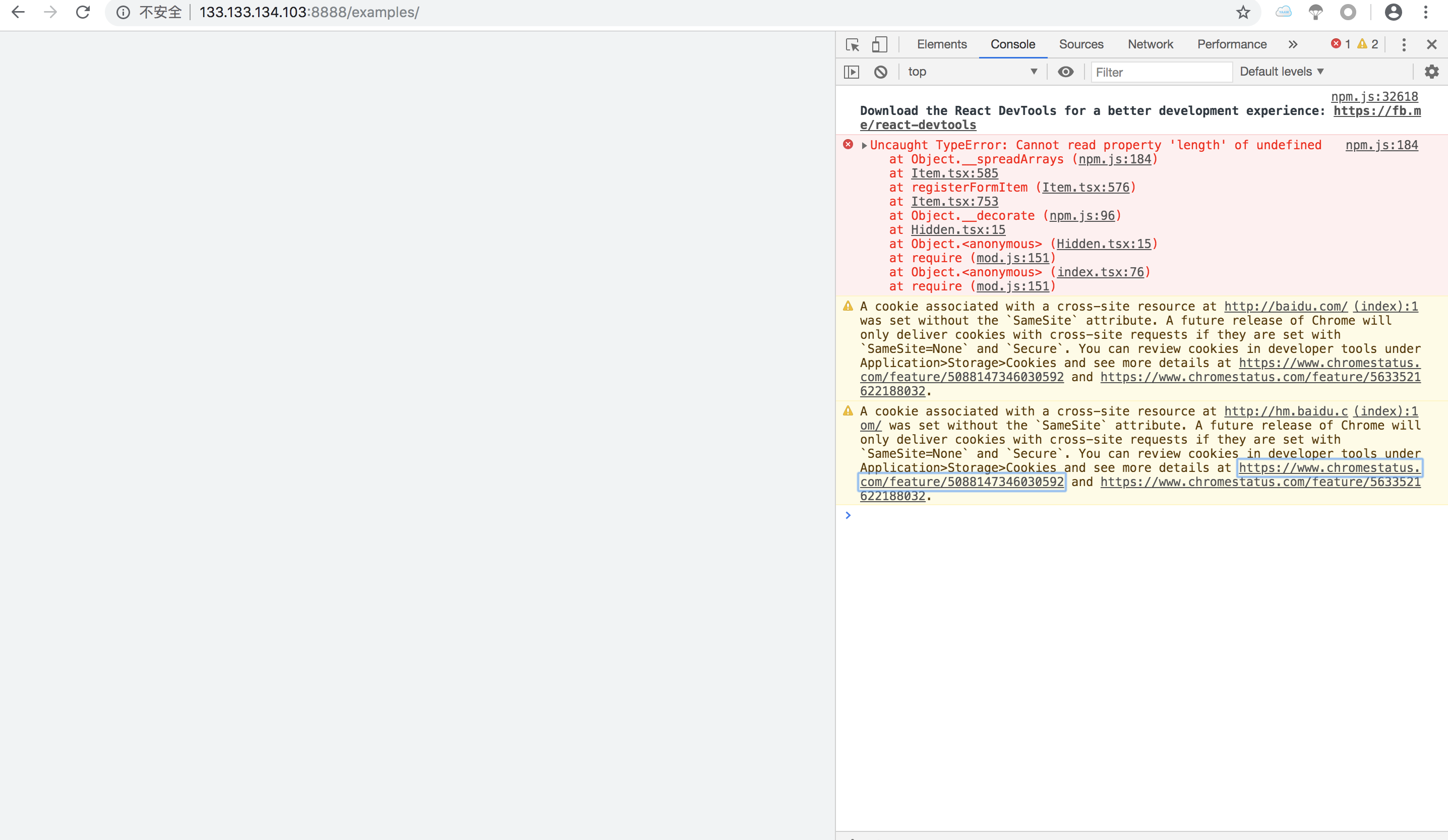
Task: Open the Network tab
Action: pyautogui.click(x=1151, y=44)
